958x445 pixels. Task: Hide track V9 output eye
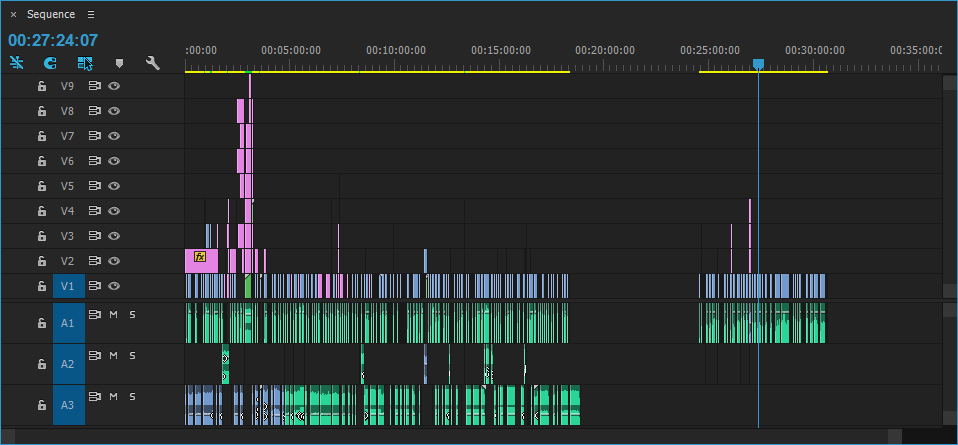click(114, 86)
